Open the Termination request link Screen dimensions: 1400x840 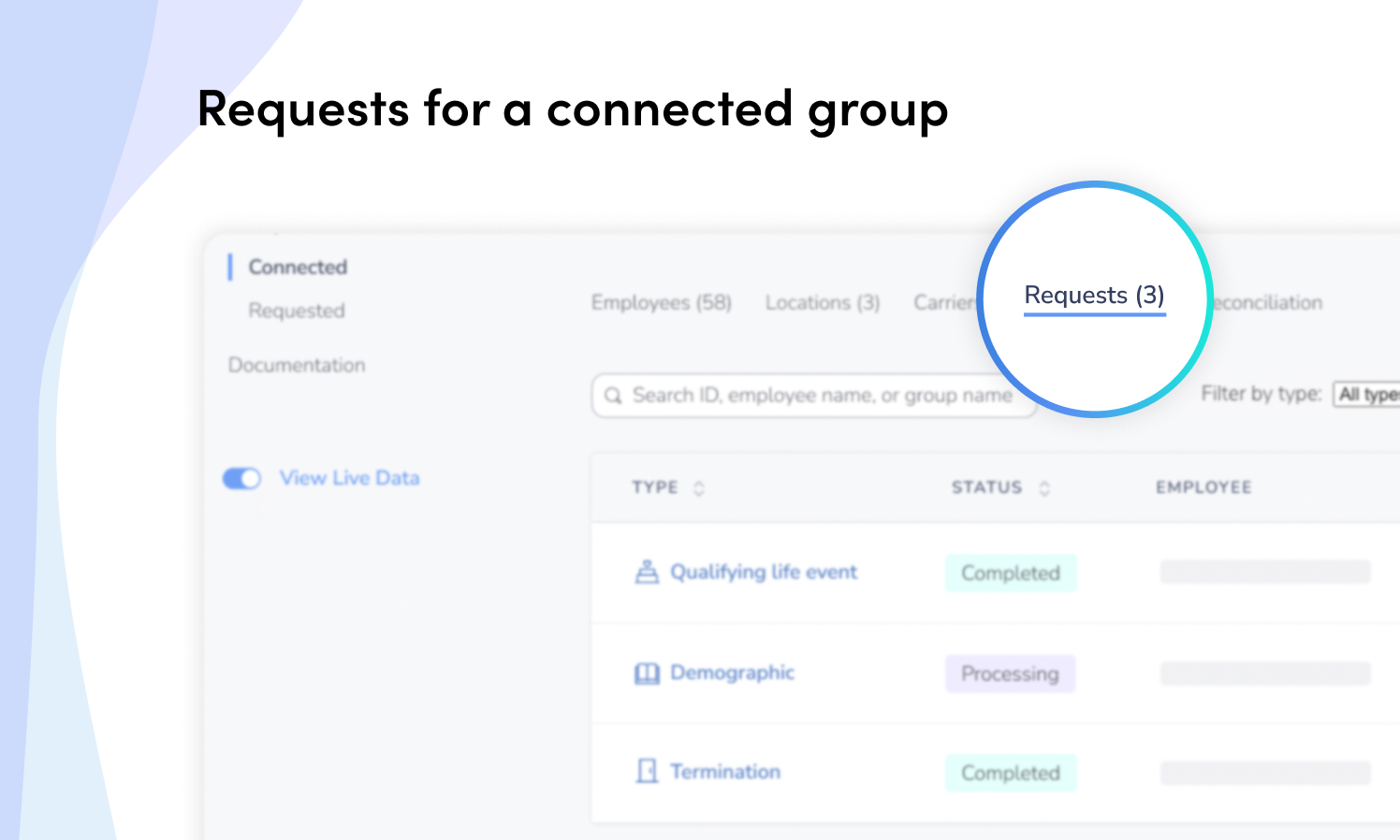[x=725, y=772]
